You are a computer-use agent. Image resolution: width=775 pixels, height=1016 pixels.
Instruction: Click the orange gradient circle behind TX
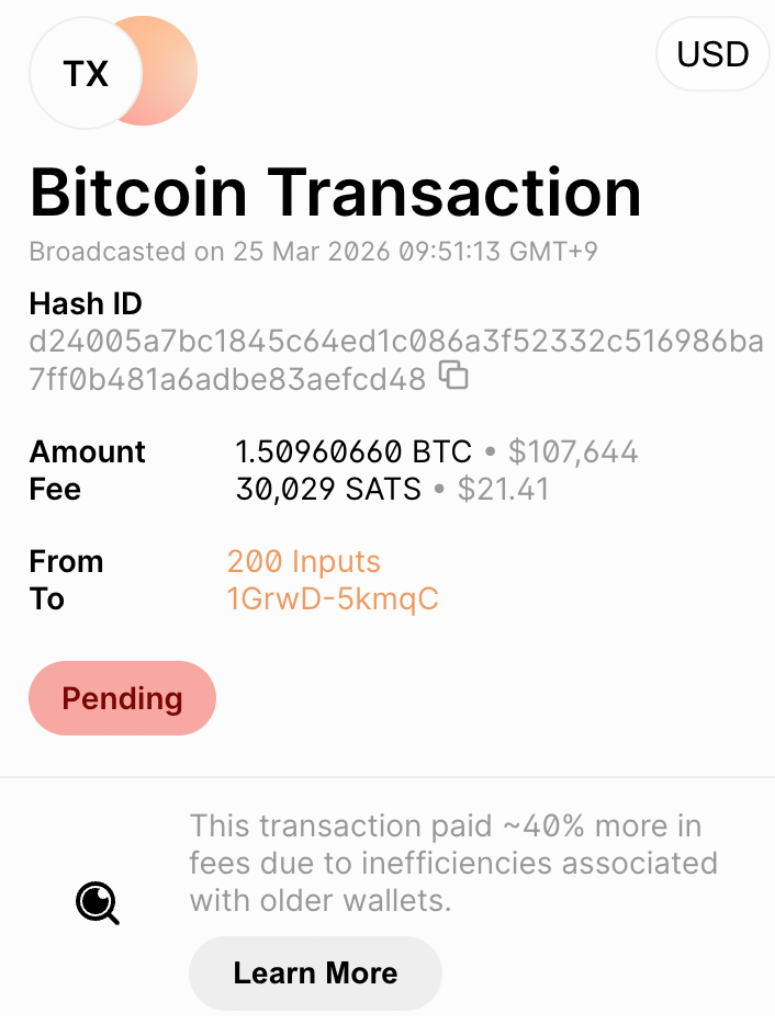pyautogui.click(x=172, y=70)
